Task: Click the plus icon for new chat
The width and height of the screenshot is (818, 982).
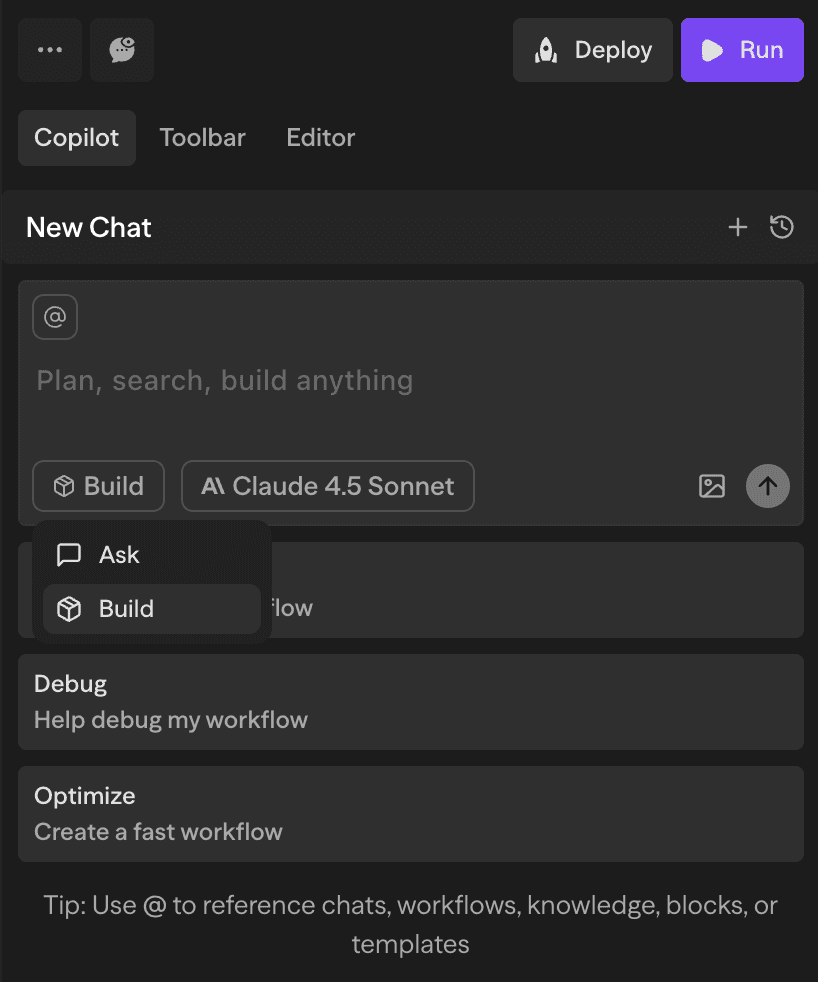Action: (737, 228)
